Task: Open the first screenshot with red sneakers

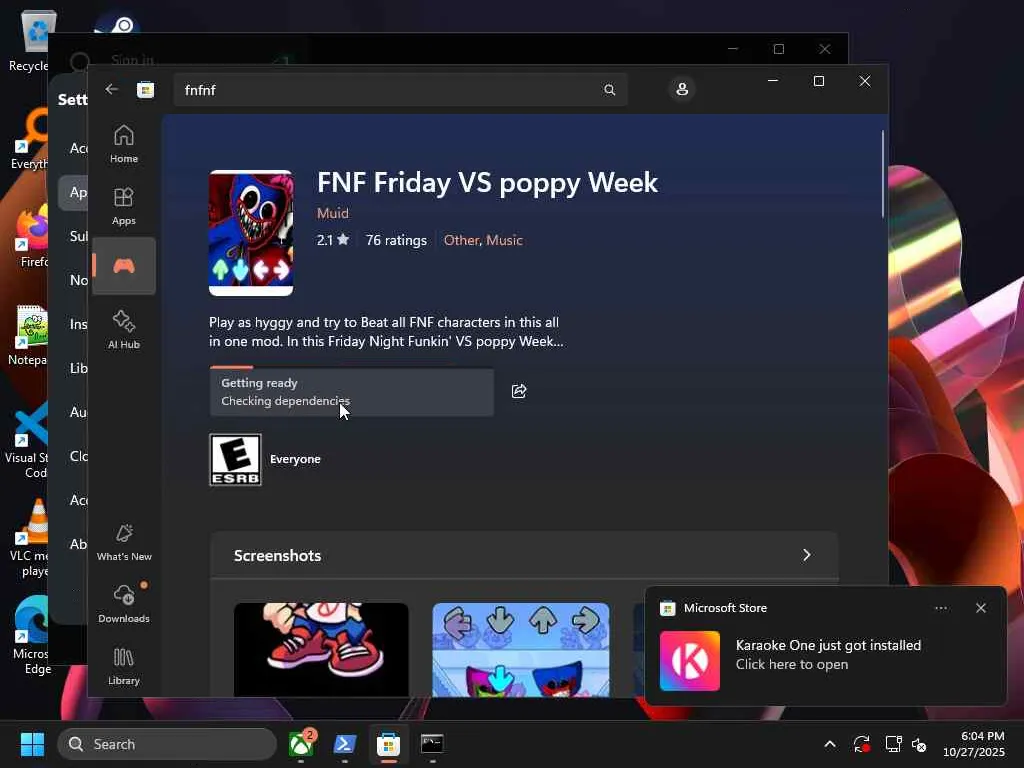Action: [x=321, y=650]
